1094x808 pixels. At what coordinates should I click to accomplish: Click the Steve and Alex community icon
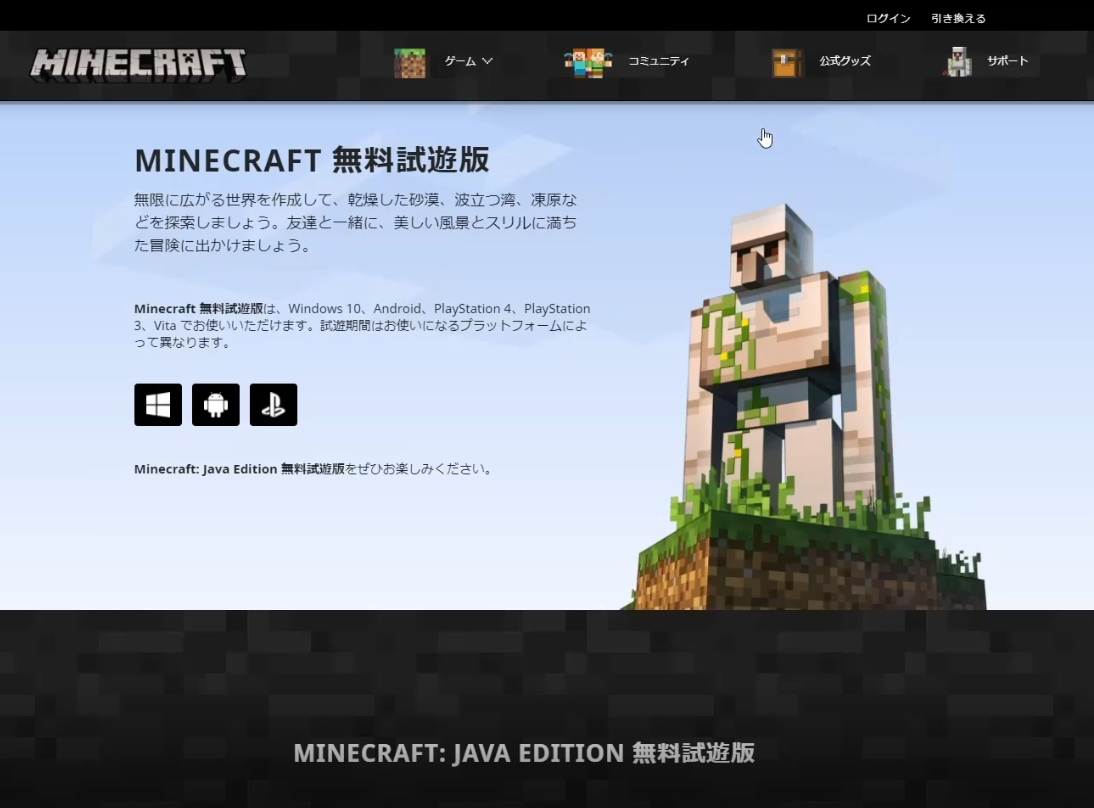tap(588, 63)
